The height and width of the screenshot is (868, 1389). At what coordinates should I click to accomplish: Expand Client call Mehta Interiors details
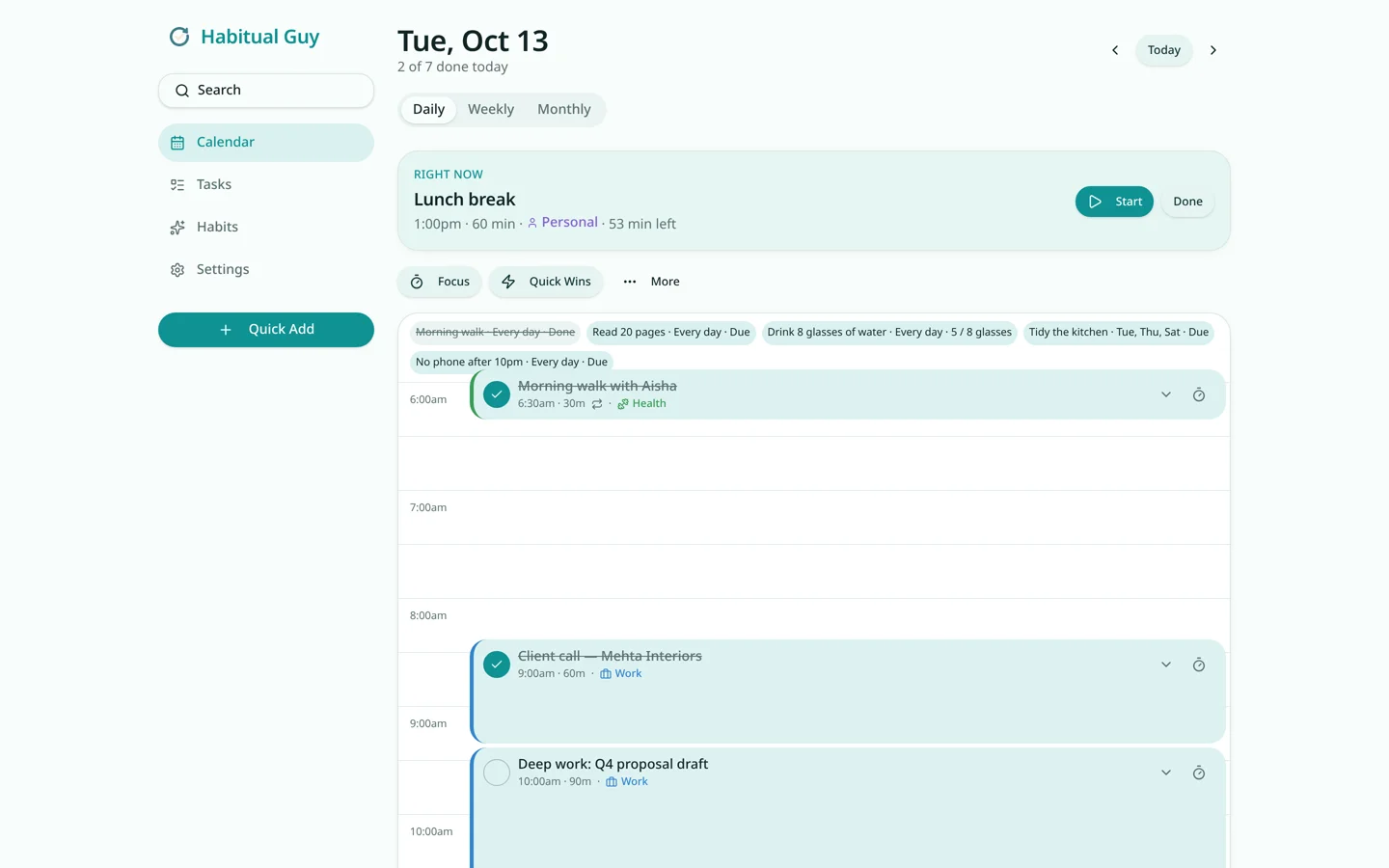[1166, 665]
